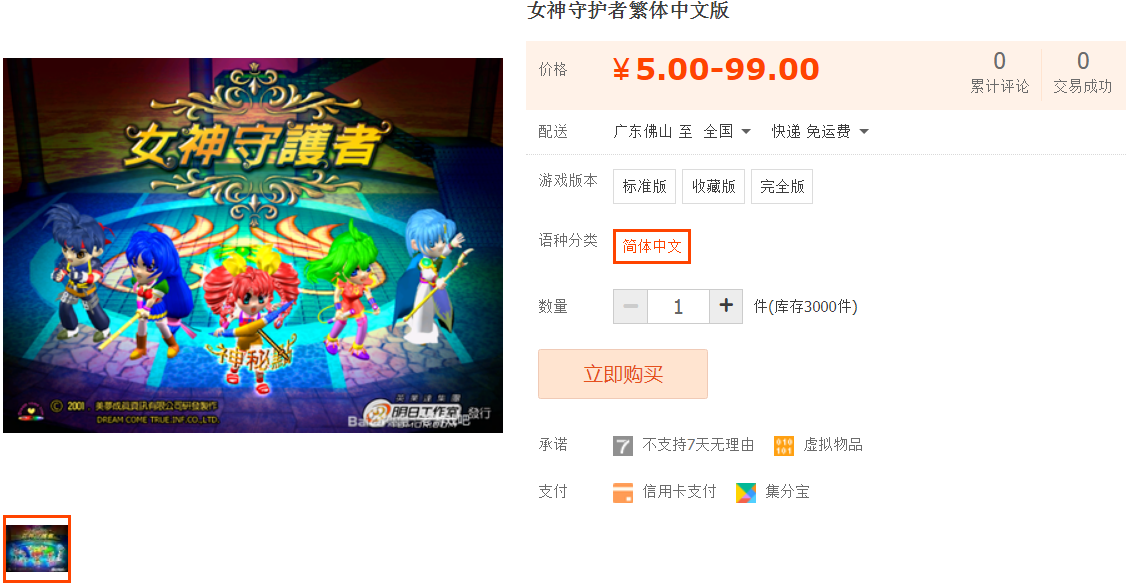
Task: Click the main 女神守護者 product image
Action: [x=253, y=245]
